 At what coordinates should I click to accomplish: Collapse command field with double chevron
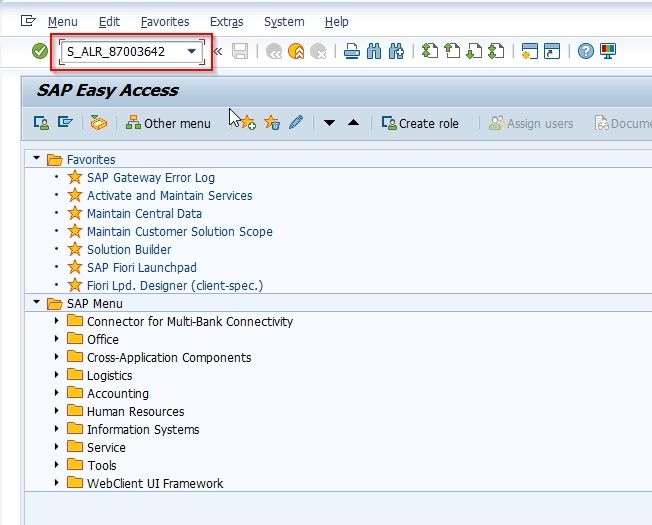(x=217, y=52)
